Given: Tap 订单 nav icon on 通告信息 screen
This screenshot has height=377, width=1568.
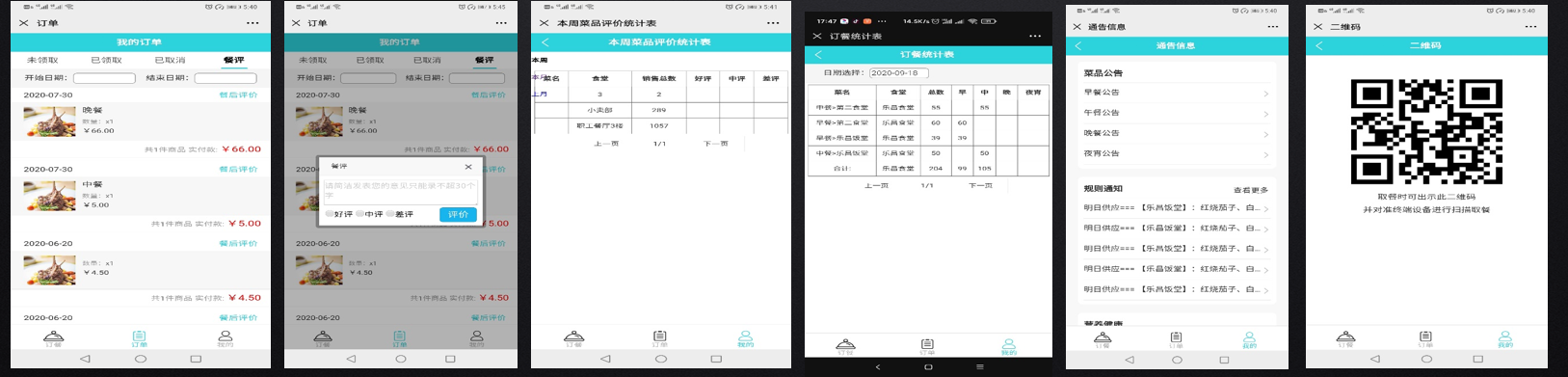Looking at the screenshot, I should [1176, 339].
